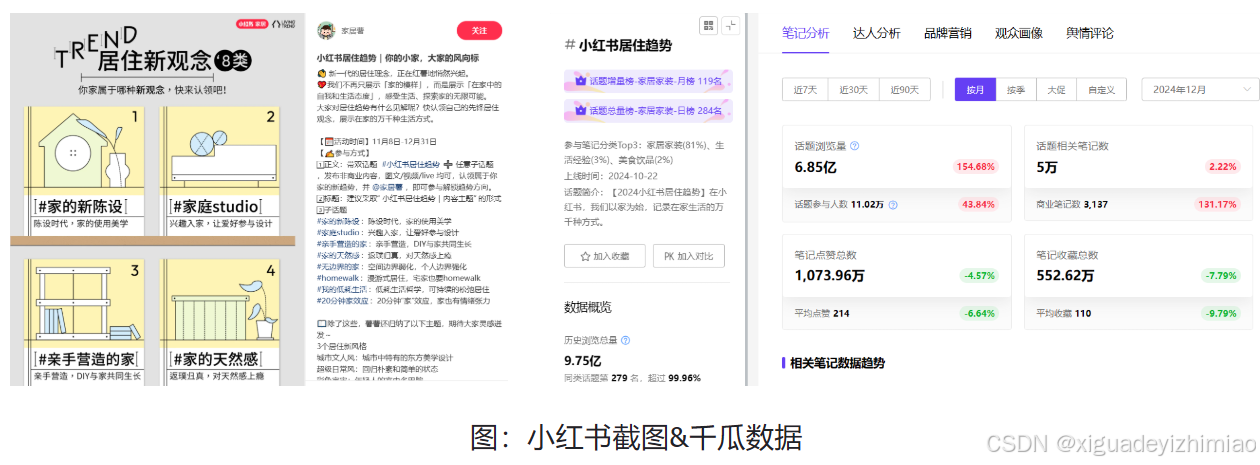Click the PK 加入对比 button
This screenshot has height=465, width=1260.
point(689,257)
